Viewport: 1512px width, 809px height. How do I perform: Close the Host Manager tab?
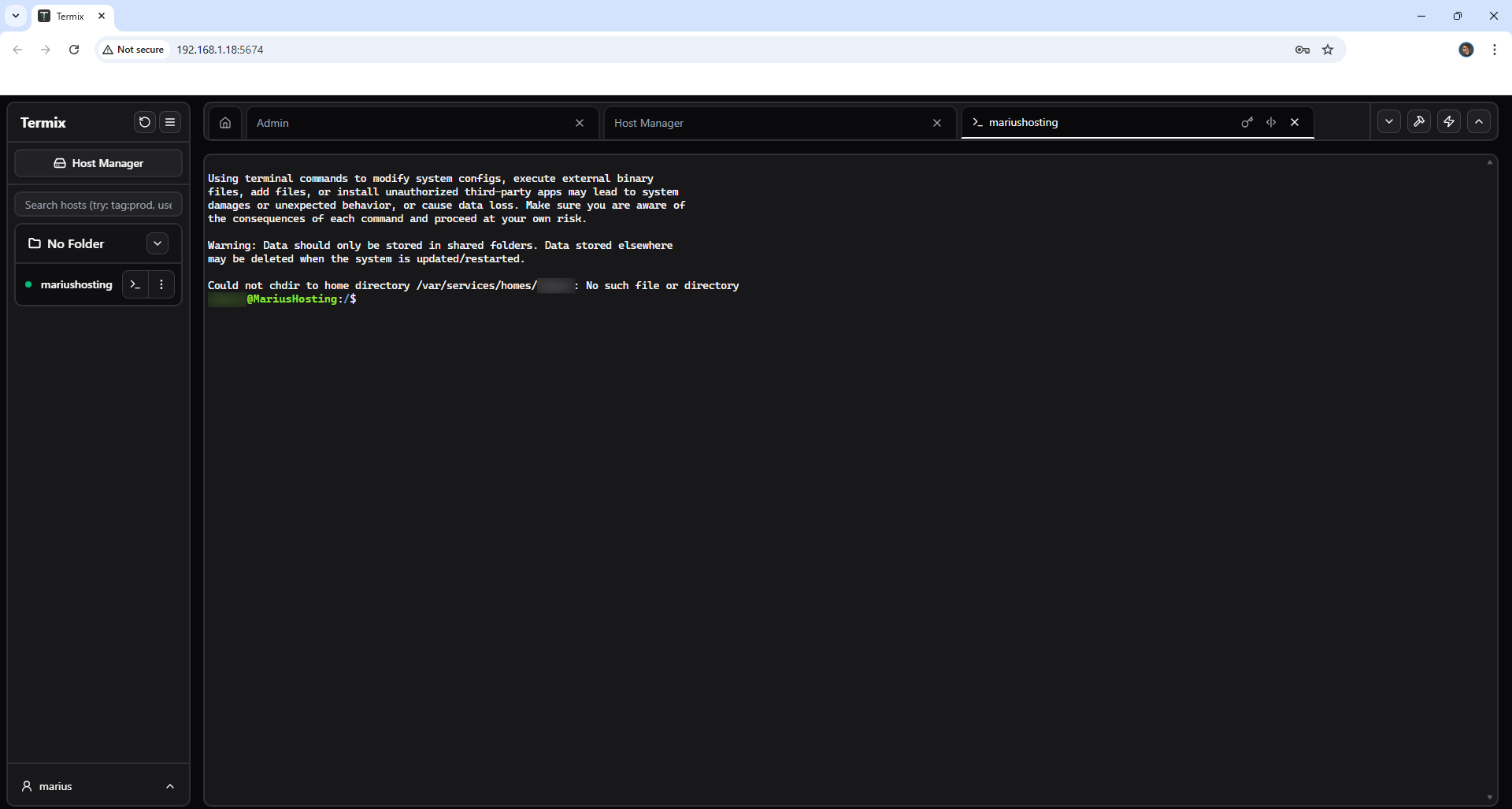(937, 123)
